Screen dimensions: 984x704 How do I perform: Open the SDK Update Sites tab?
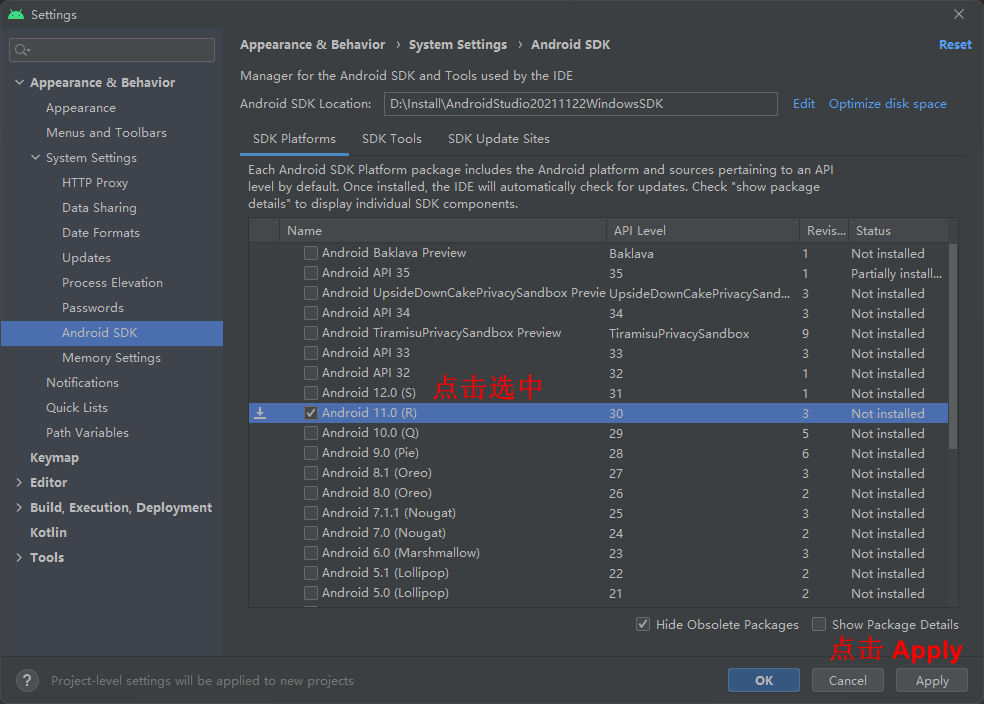(498, 139)
